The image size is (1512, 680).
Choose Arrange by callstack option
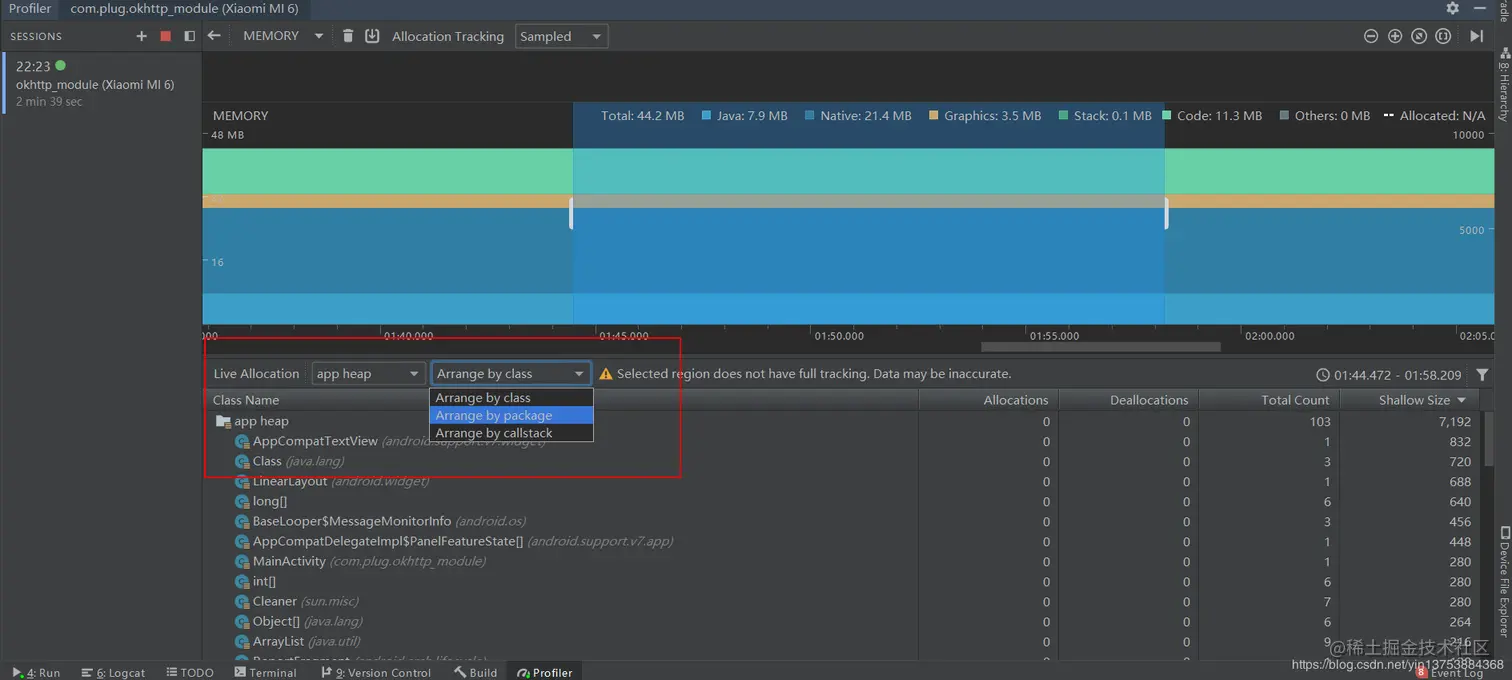point(511,433)
